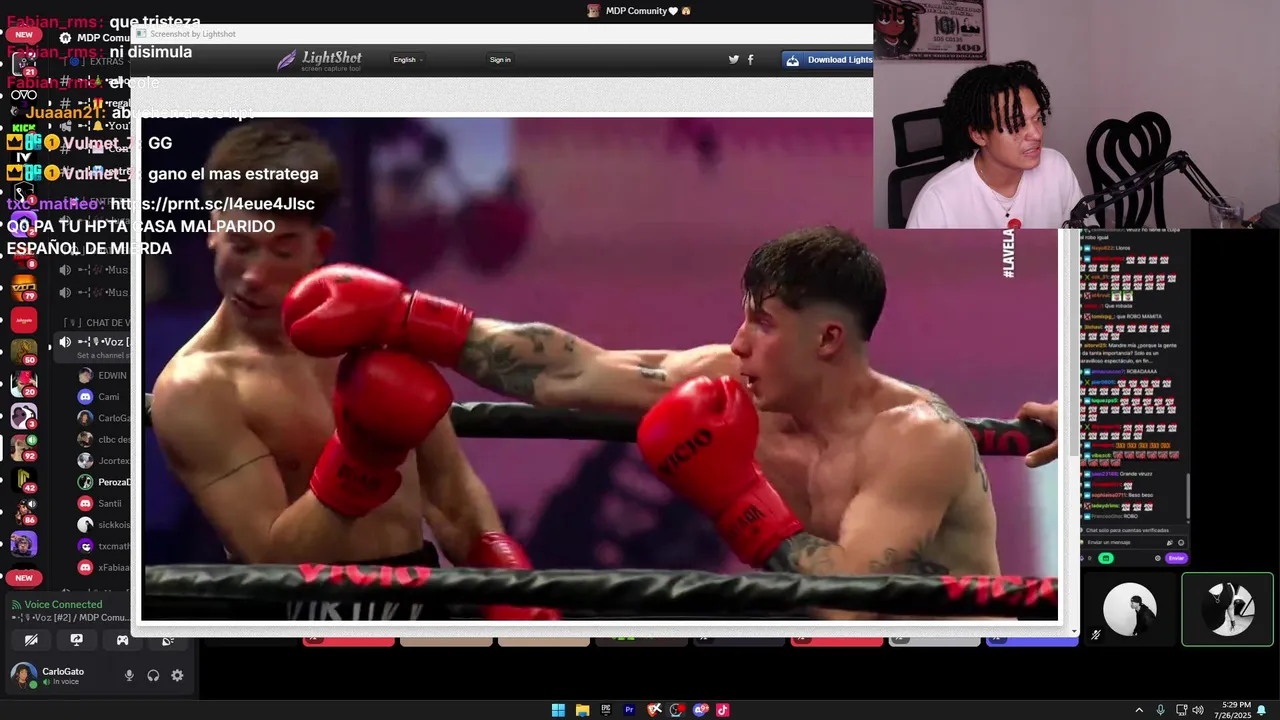Select the voice participant tile with green border
1280x720 pixels.
pos(1227,609)
